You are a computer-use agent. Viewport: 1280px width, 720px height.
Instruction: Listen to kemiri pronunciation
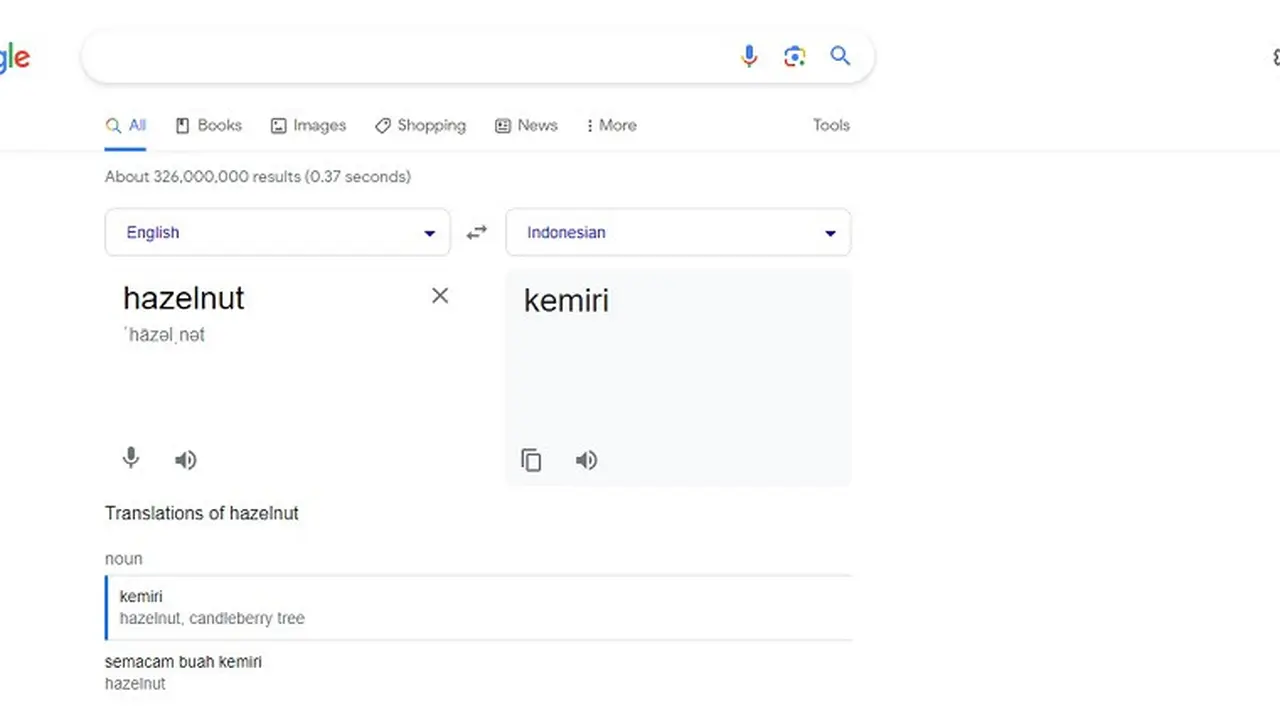point(586,460)
